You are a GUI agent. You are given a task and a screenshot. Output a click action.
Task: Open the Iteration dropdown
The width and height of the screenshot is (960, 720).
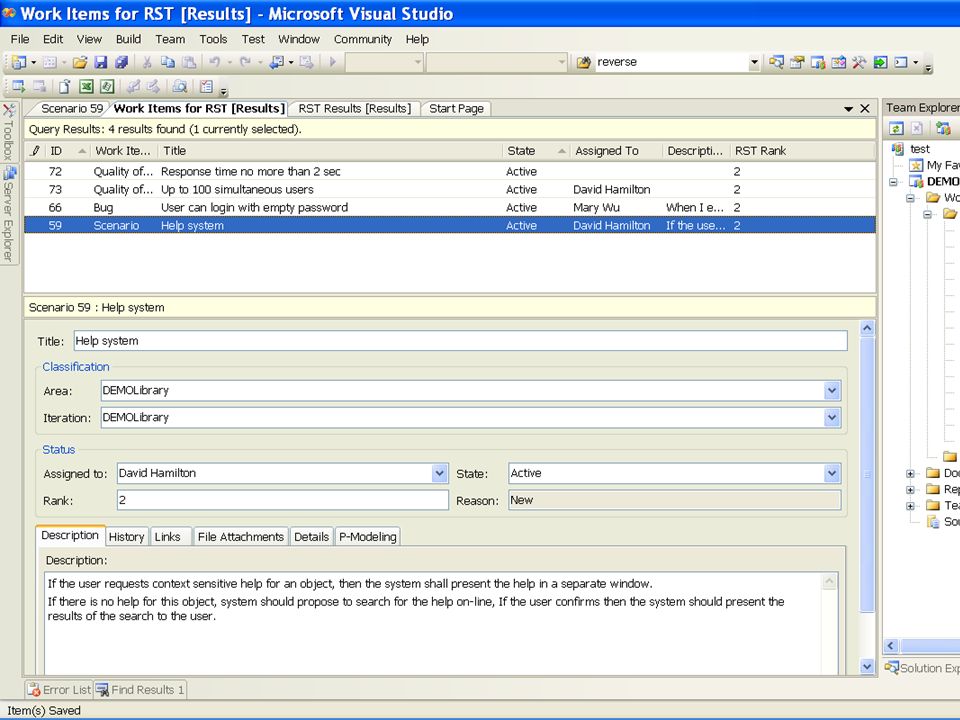coord(831,418)
